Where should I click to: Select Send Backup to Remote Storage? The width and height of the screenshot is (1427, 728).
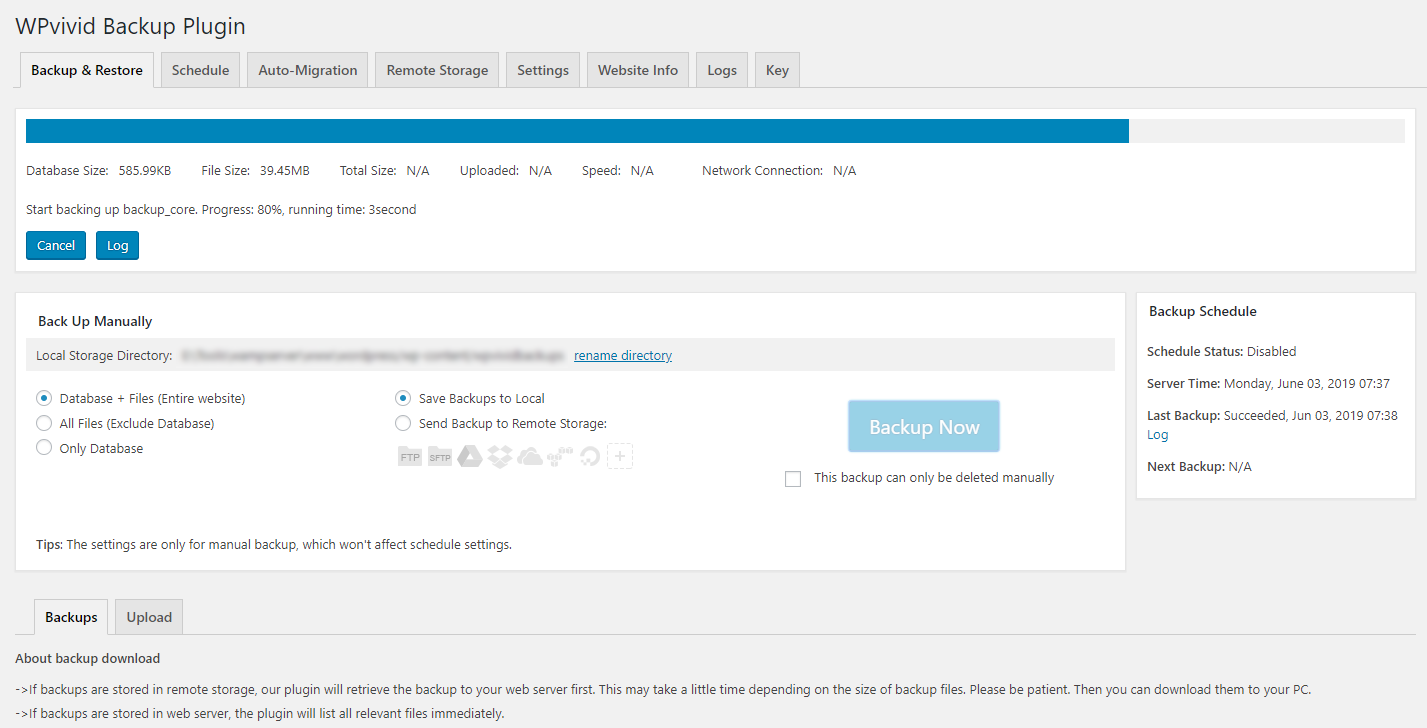(x=403, y=423)
